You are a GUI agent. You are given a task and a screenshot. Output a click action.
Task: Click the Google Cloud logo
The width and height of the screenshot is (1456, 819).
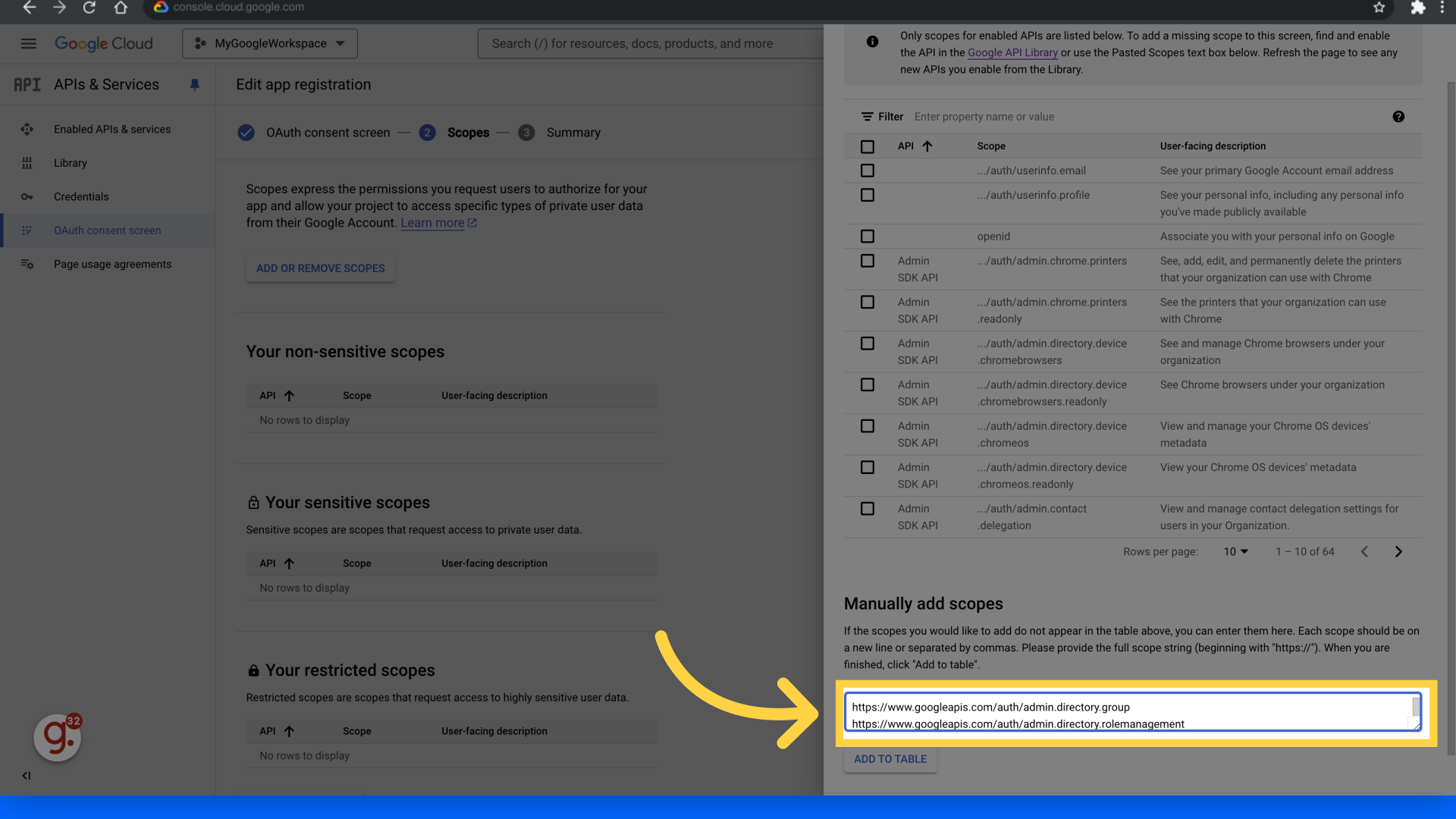point(104,44)
